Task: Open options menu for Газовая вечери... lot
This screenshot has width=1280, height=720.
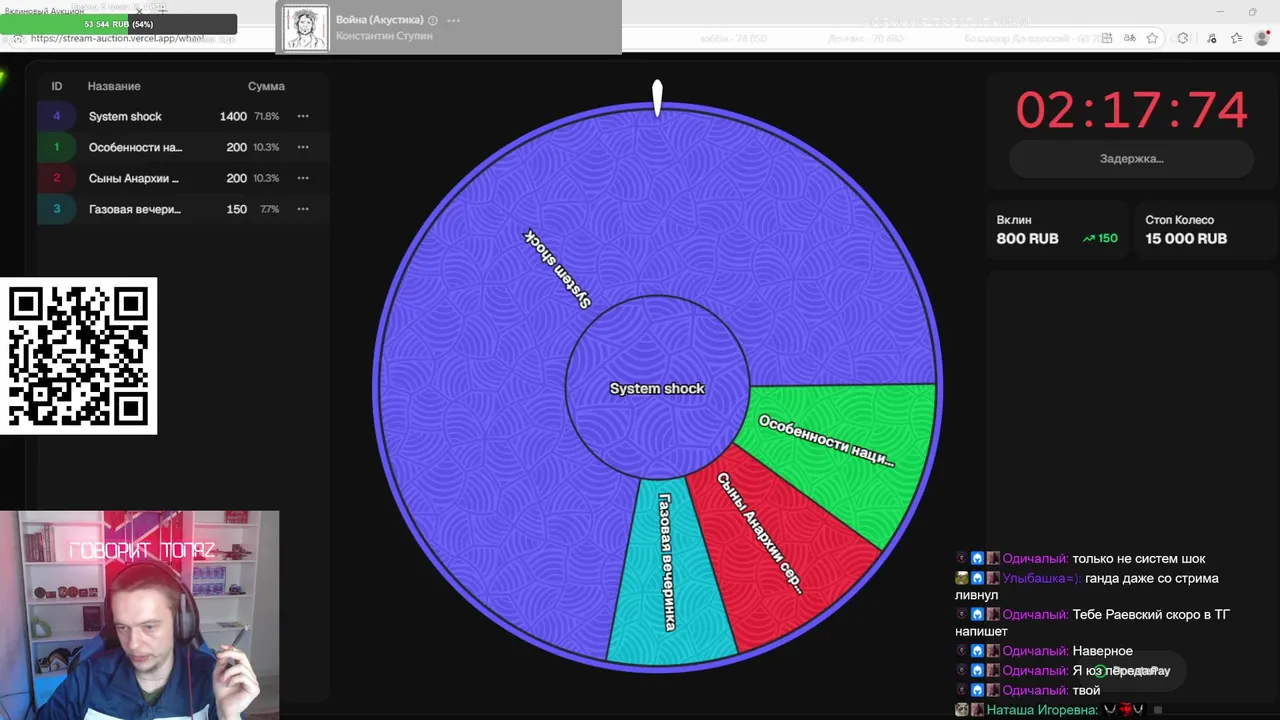Action: [303, 209]
